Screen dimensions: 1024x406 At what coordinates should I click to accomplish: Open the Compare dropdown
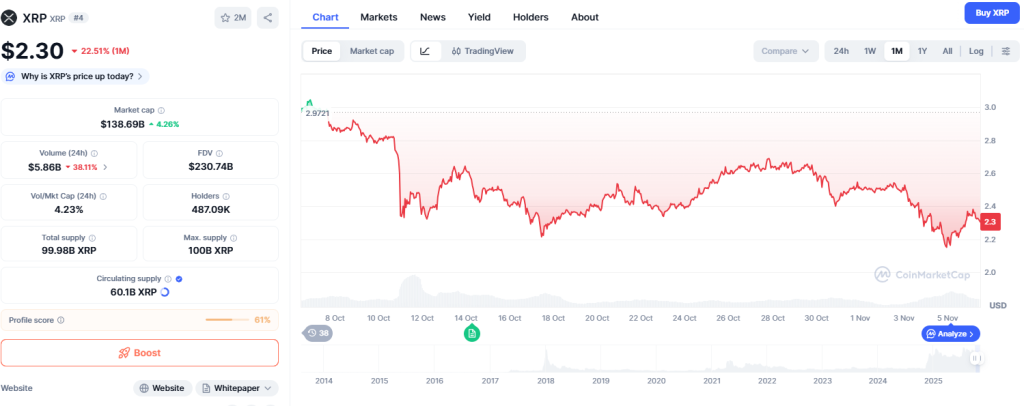pyautogui.click(x=785, y=51)
